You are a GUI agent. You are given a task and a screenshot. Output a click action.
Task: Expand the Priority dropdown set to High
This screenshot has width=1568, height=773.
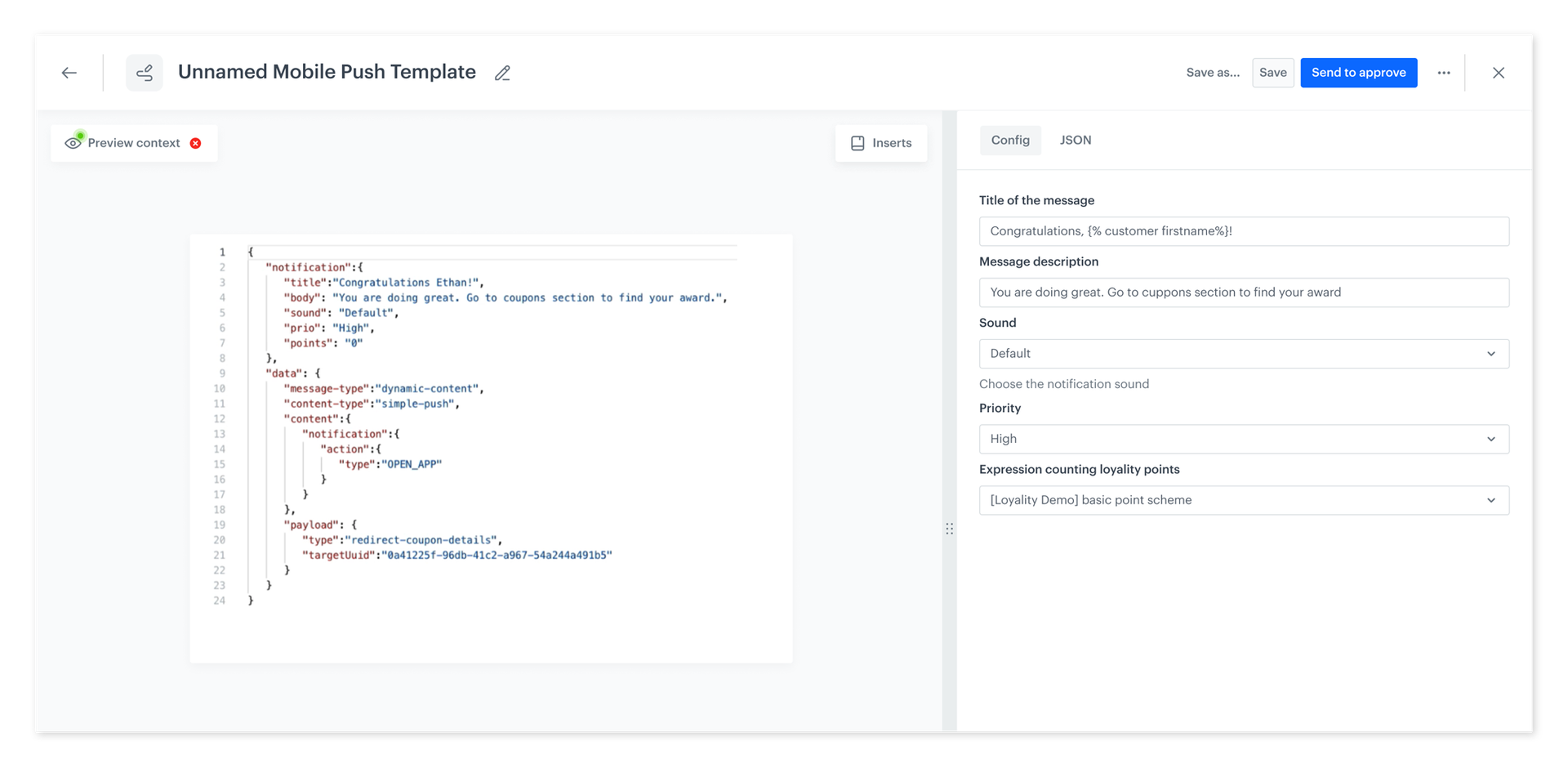1244,439
